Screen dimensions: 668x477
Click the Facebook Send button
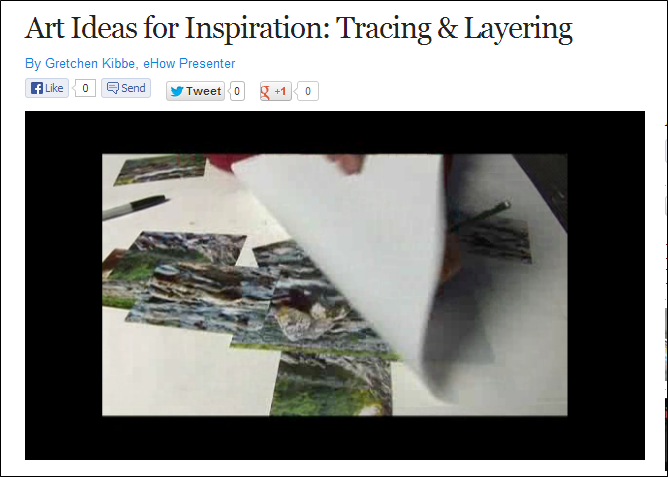click(x=126, y=88)
